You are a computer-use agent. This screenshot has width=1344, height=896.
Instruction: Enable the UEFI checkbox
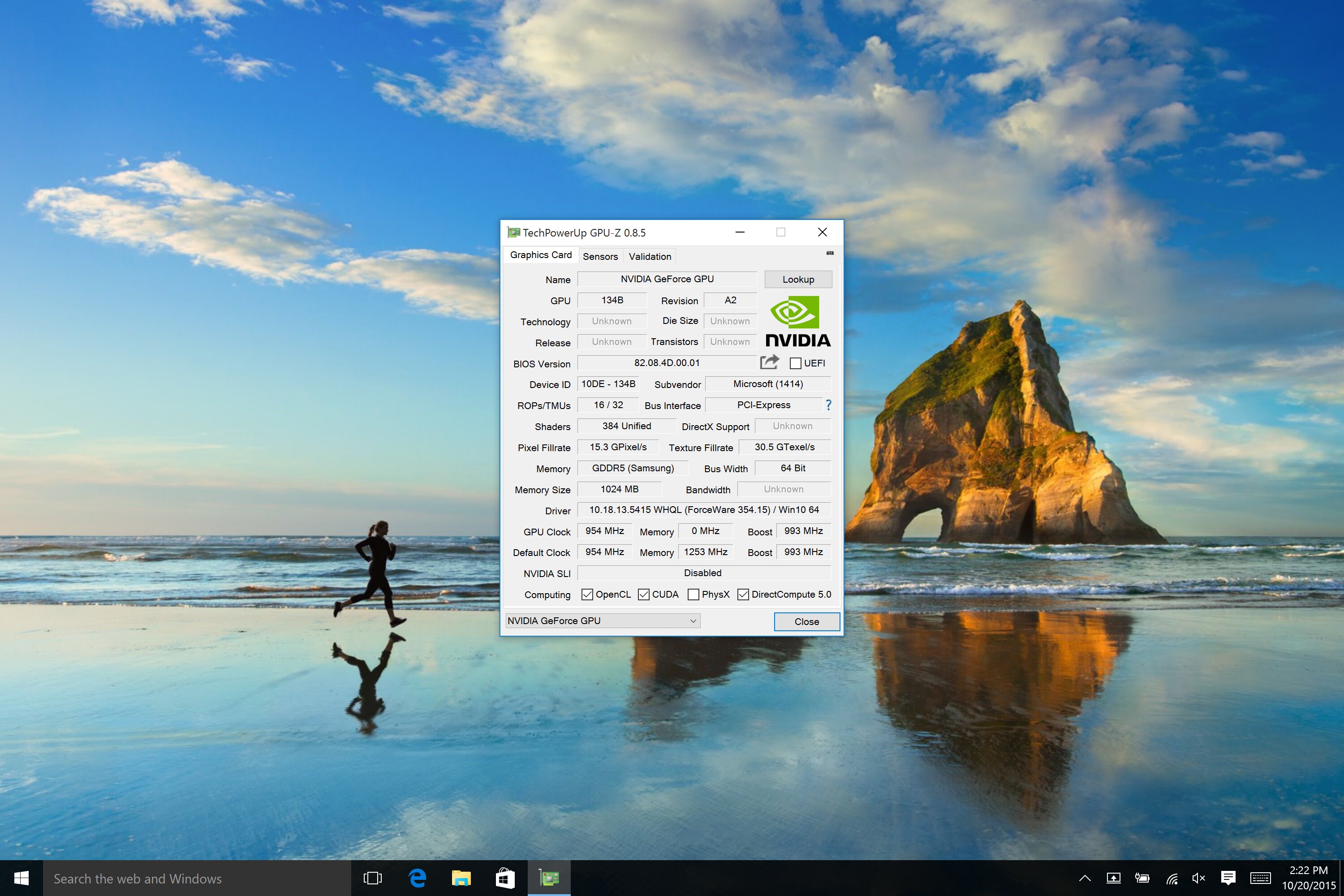pyautogui.click(x=796, y=363)
